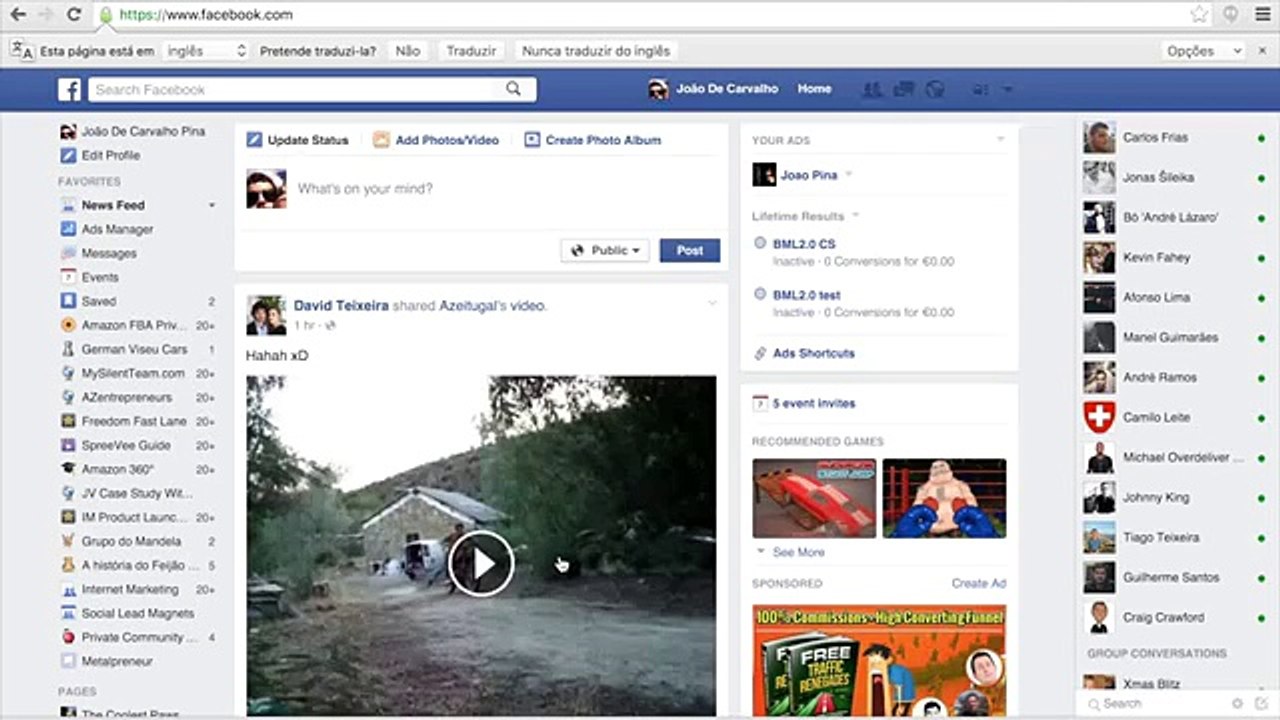Open Messages in the left sidebar
The height and width of the screenshot is (720, 1280).
(108, 253)
